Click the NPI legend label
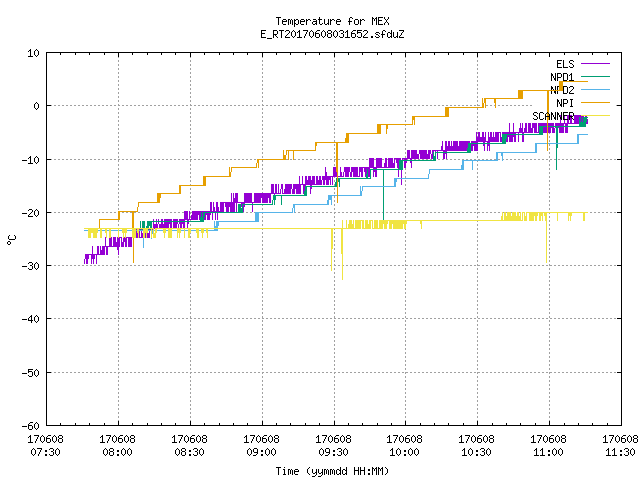 [565, 103]
